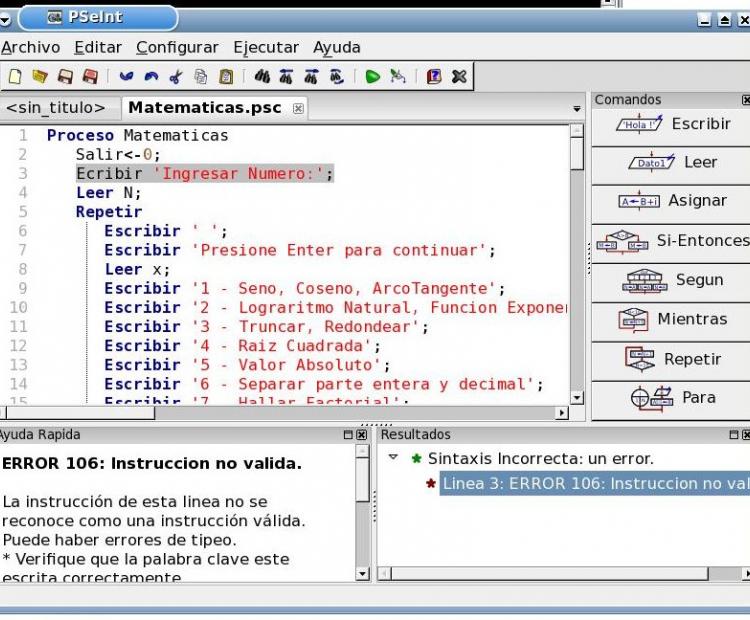Insert an Escribir command from panel
750x620 pixels.
pos(670,124)
